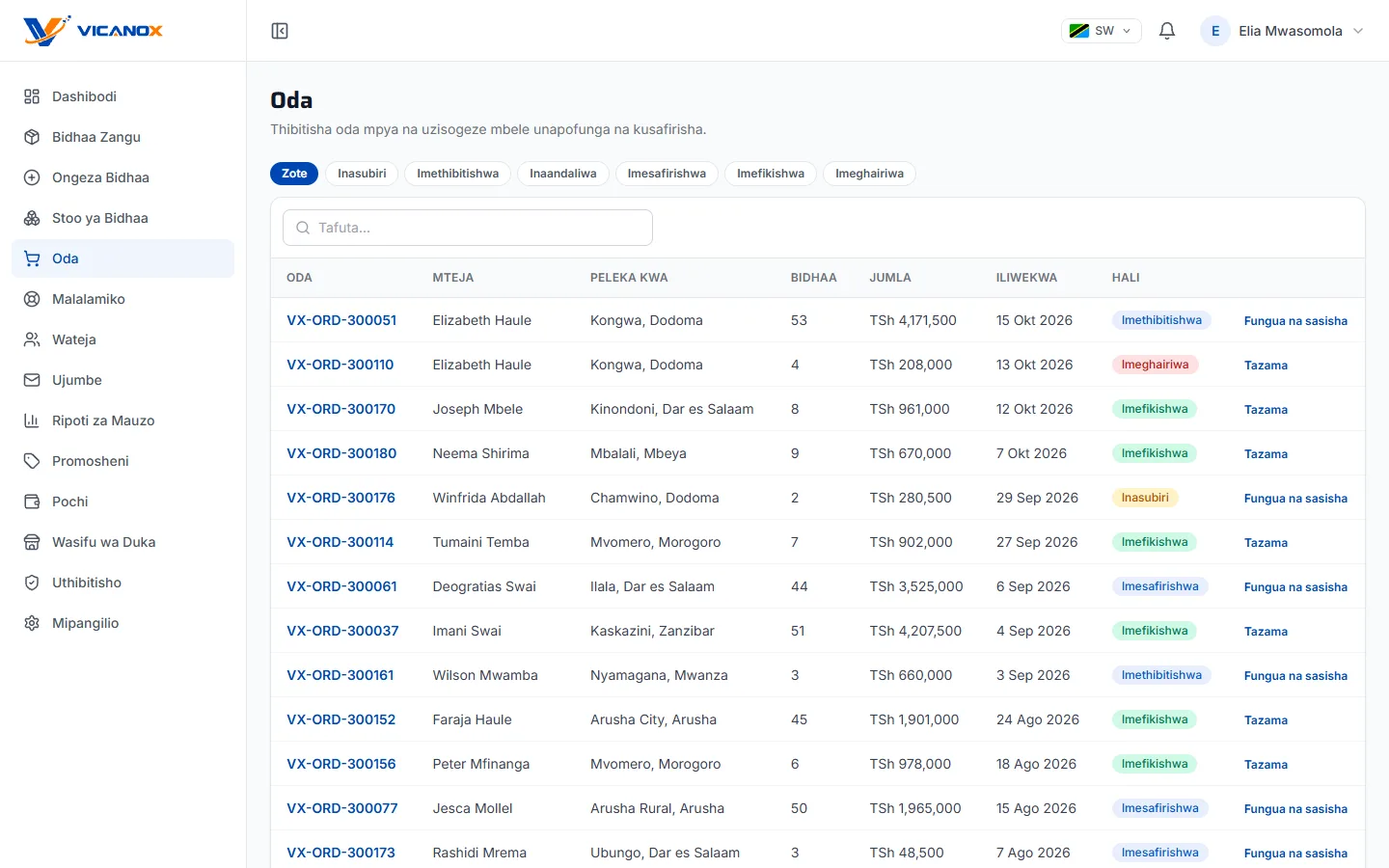Click the Imeghairiwa status badge on VX-ORD-300110
Viewport: 1389px width, 868px height.
1155,365
